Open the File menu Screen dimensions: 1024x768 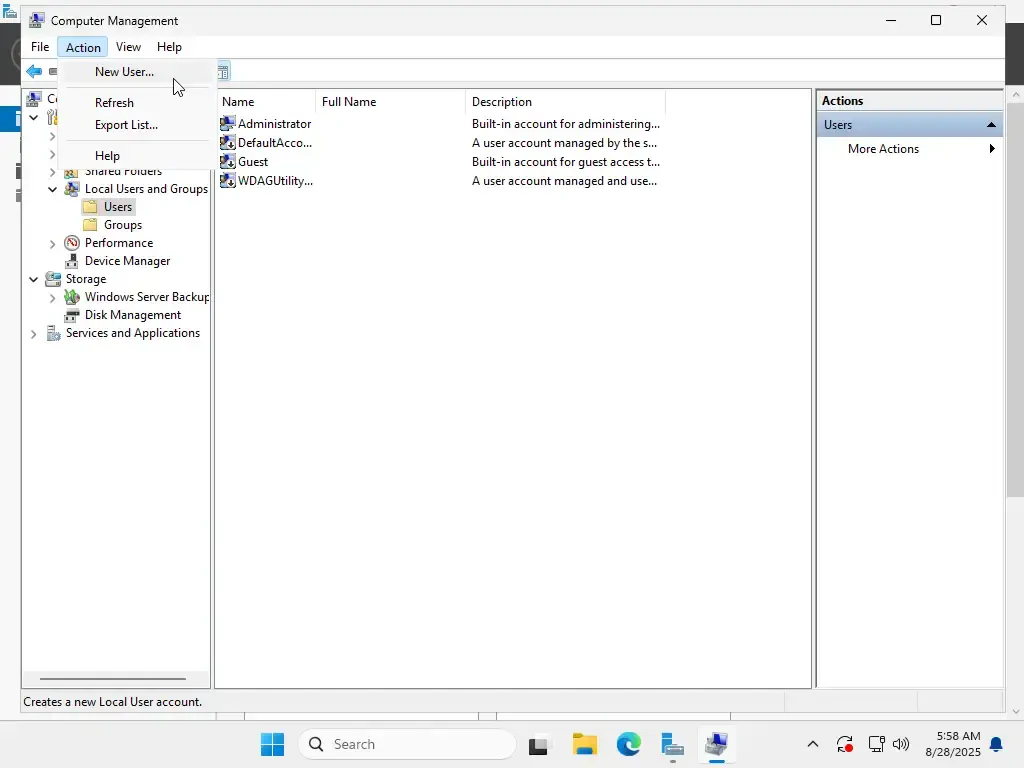click(40, 47)
